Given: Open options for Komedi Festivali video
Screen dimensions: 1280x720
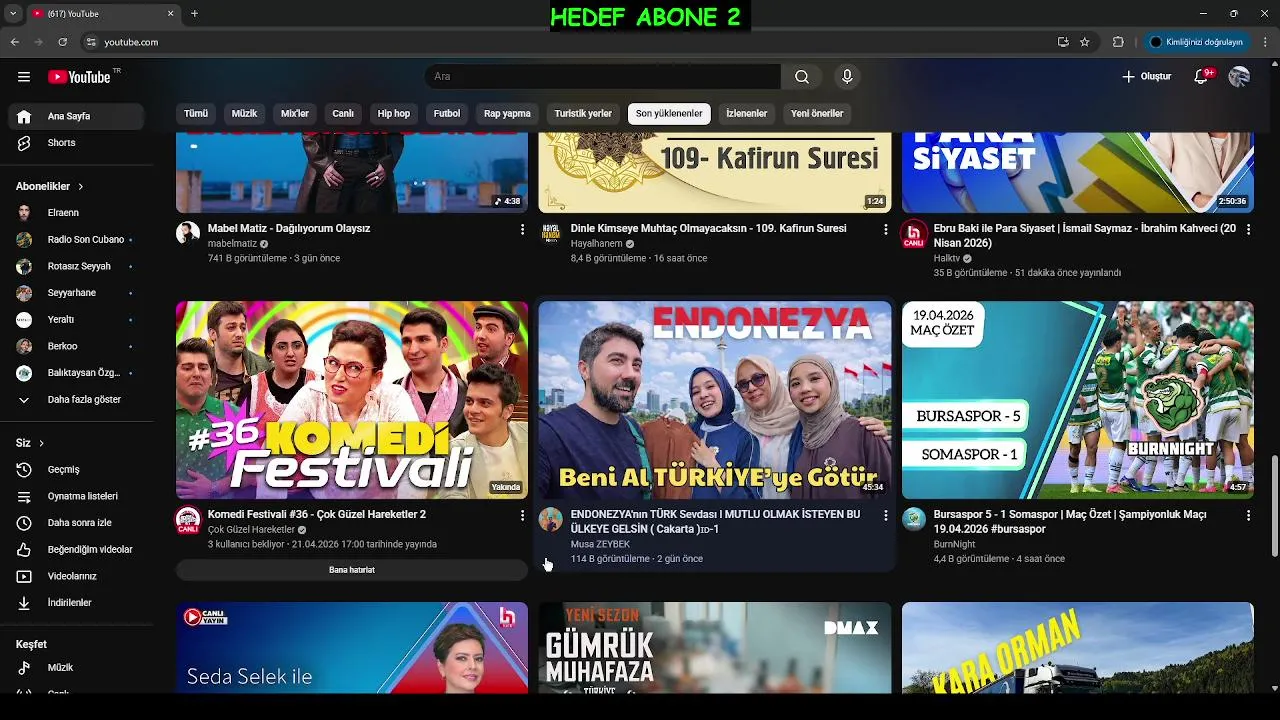Looking at the screenshot, I should coord(522,516).
